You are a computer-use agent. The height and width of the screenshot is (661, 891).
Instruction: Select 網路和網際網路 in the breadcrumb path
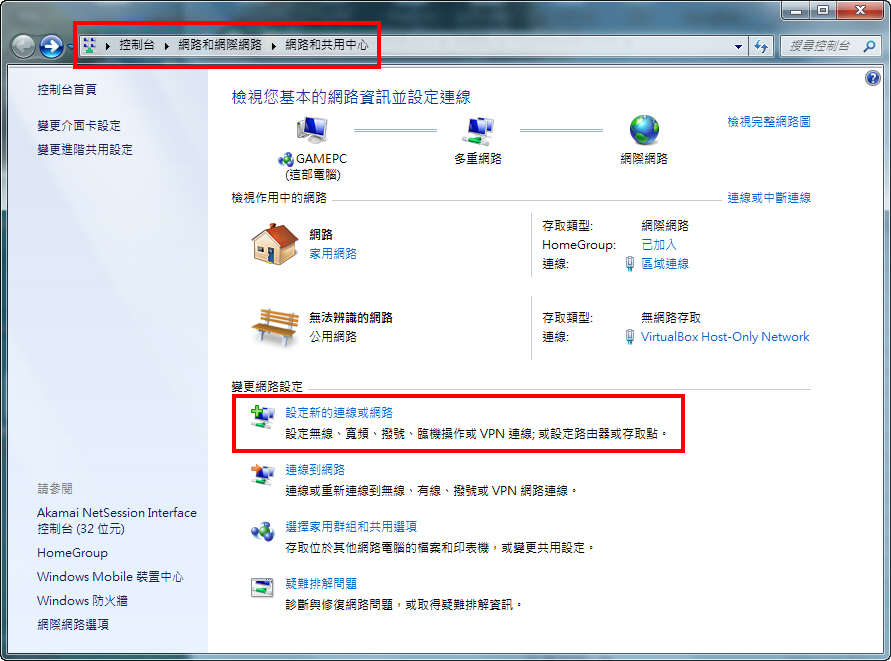coord(219,46)
